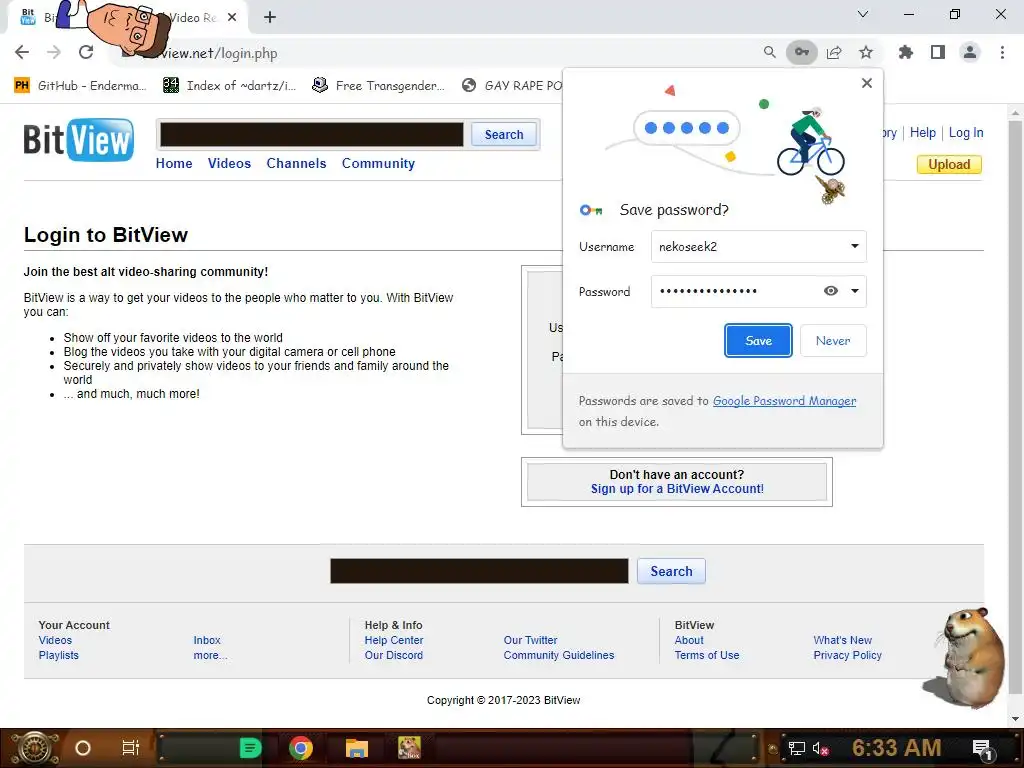Open the Help Center link

click(x=393, y=640)
